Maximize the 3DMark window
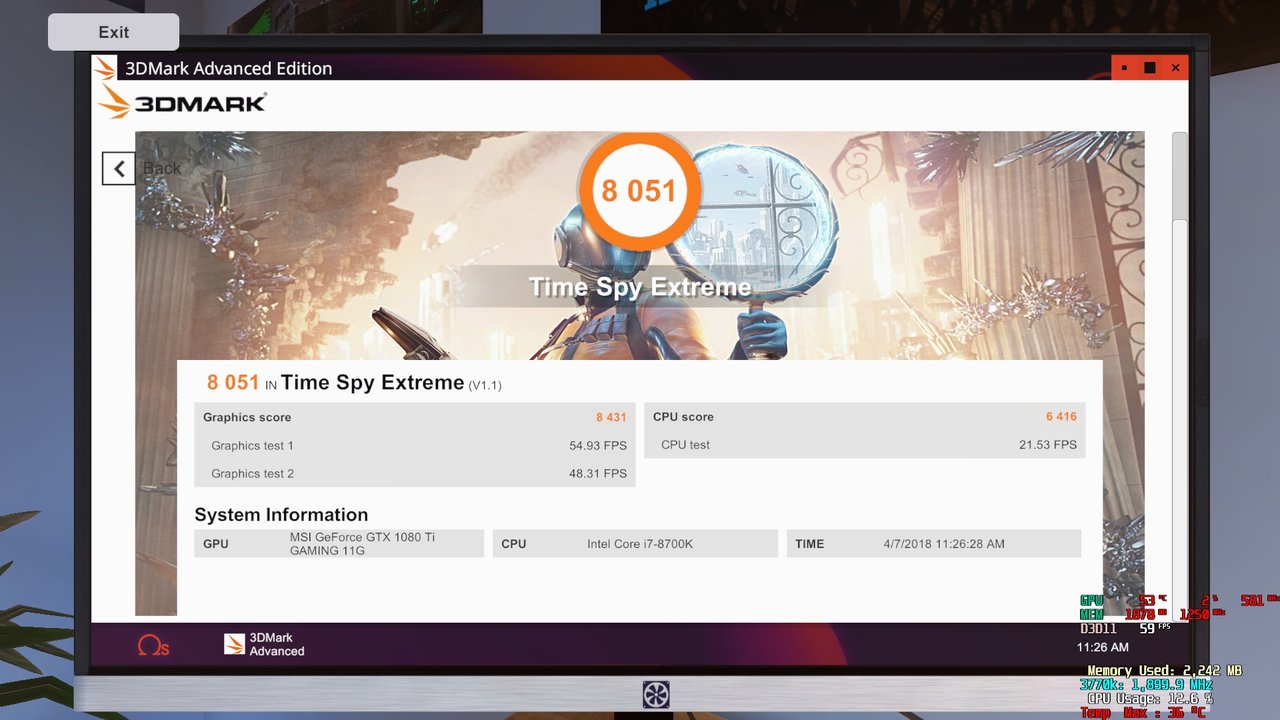 (x=1150, y=68)
